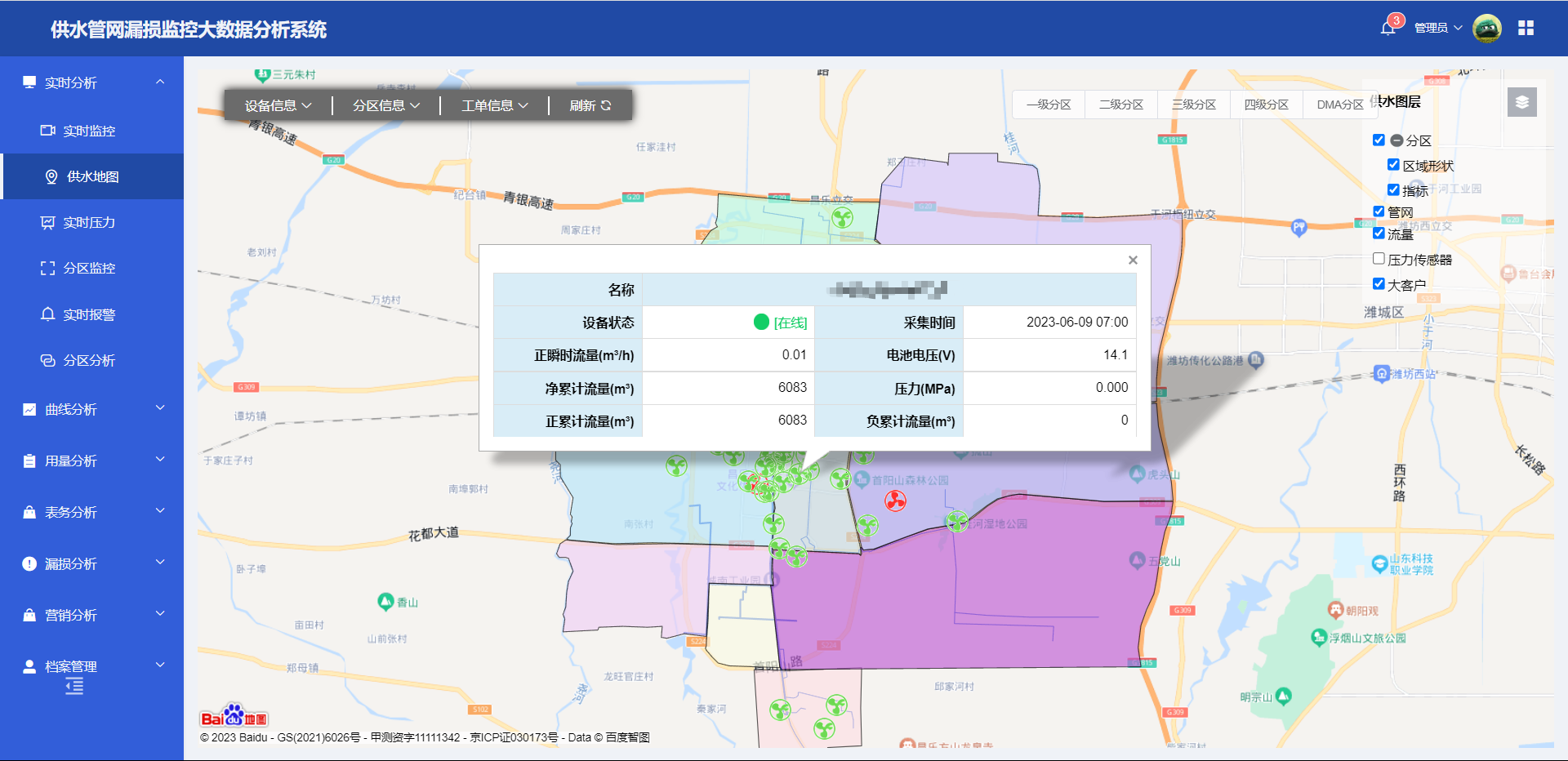Image resolution: width=1568 pixels, height=761 pixels.
Task: Open the notification bell with badge
Action: (x=1388, y=28)
